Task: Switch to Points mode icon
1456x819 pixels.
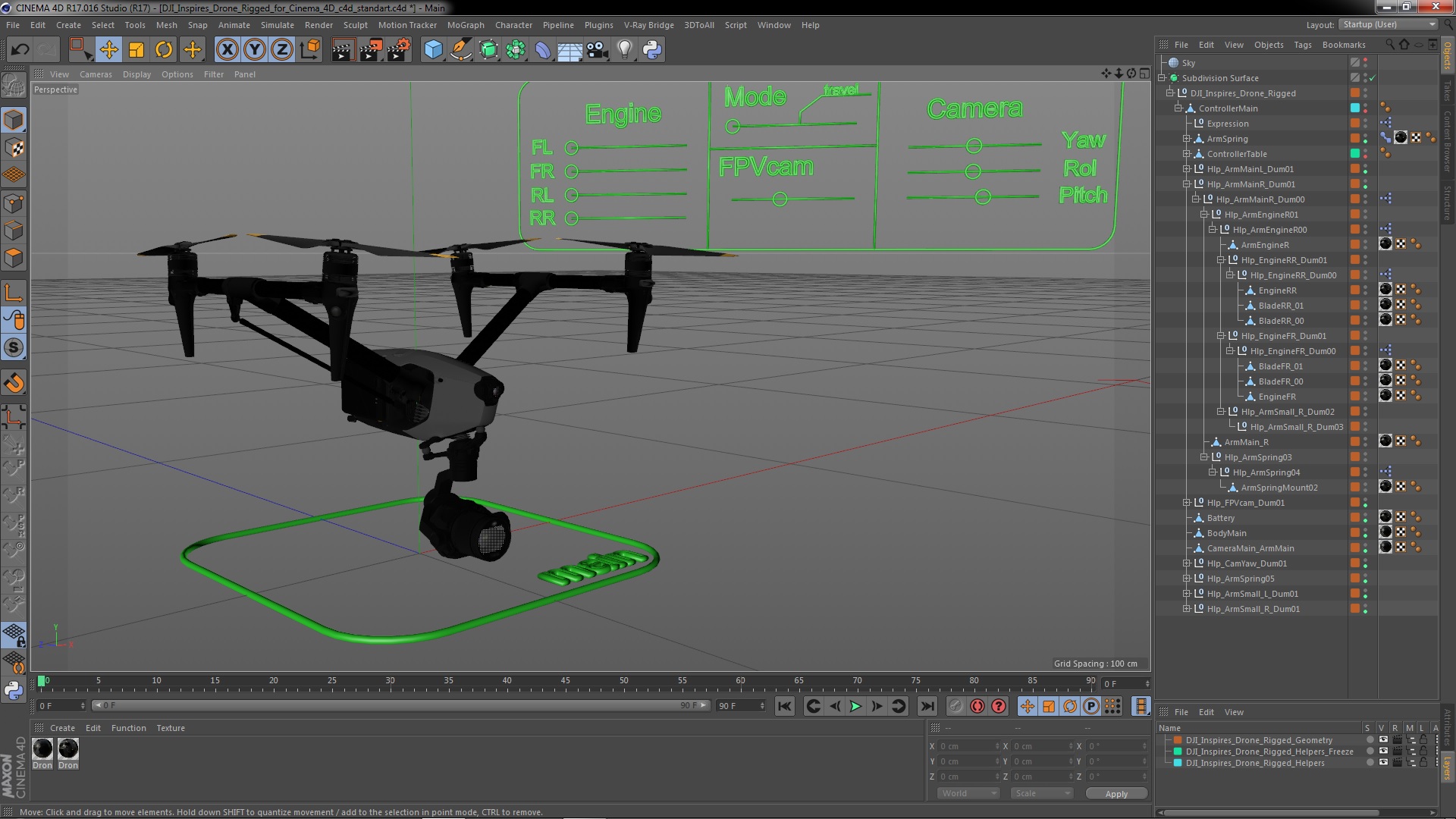Action: pyautogui.click(x=14, y=203)
